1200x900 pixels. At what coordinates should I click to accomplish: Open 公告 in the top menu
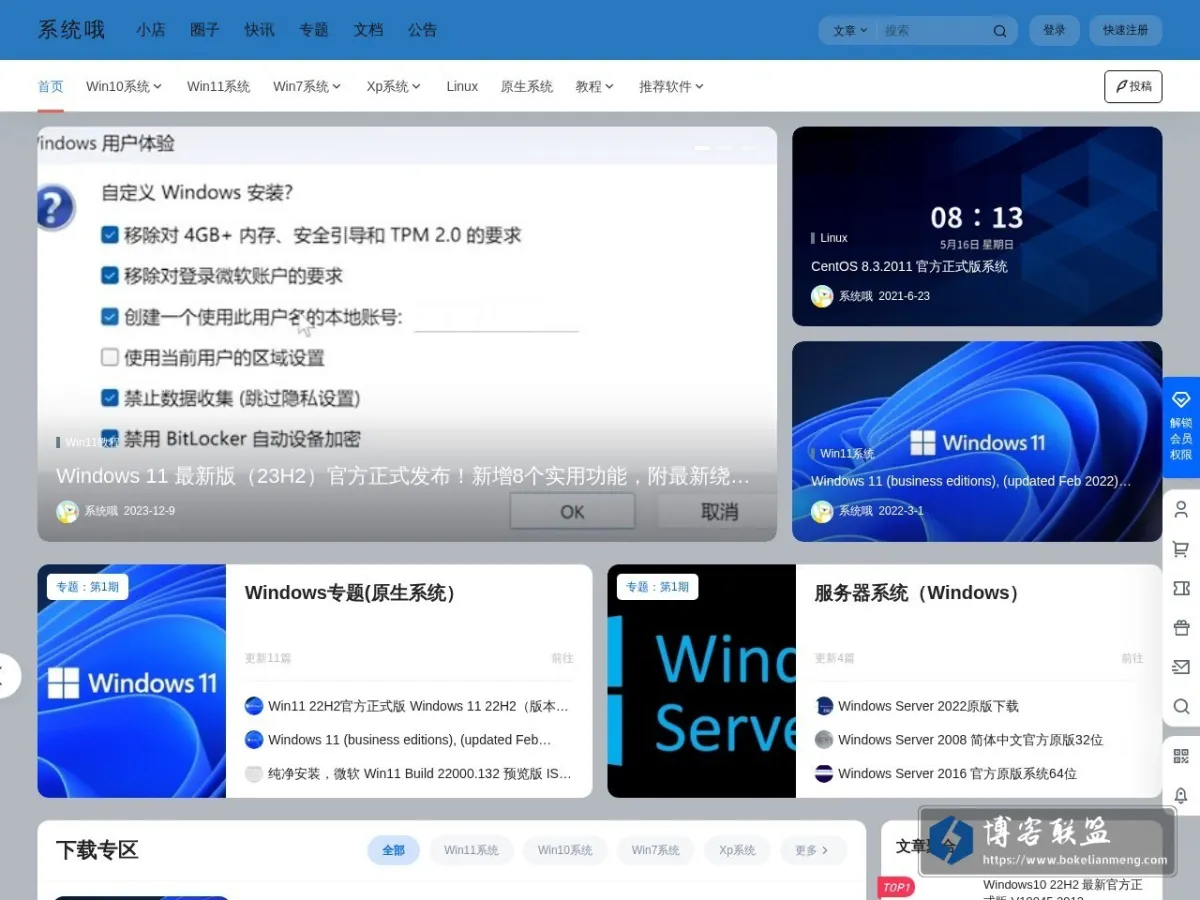click(x=422, y=30)
